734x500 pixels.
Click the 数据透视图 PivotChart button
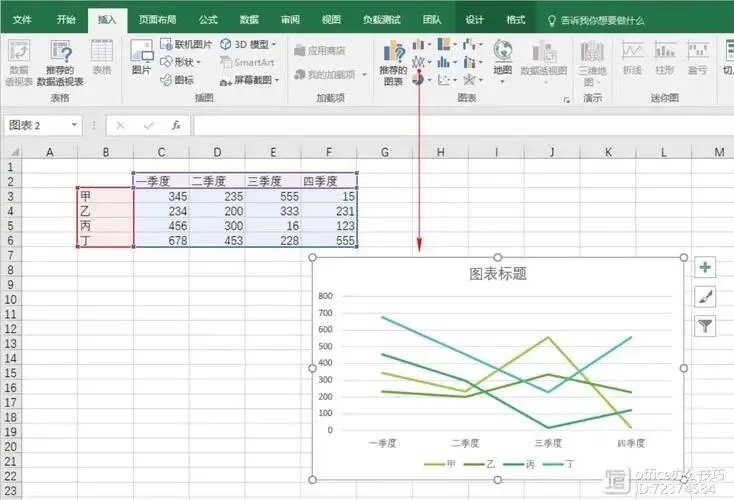pos(544,63)
